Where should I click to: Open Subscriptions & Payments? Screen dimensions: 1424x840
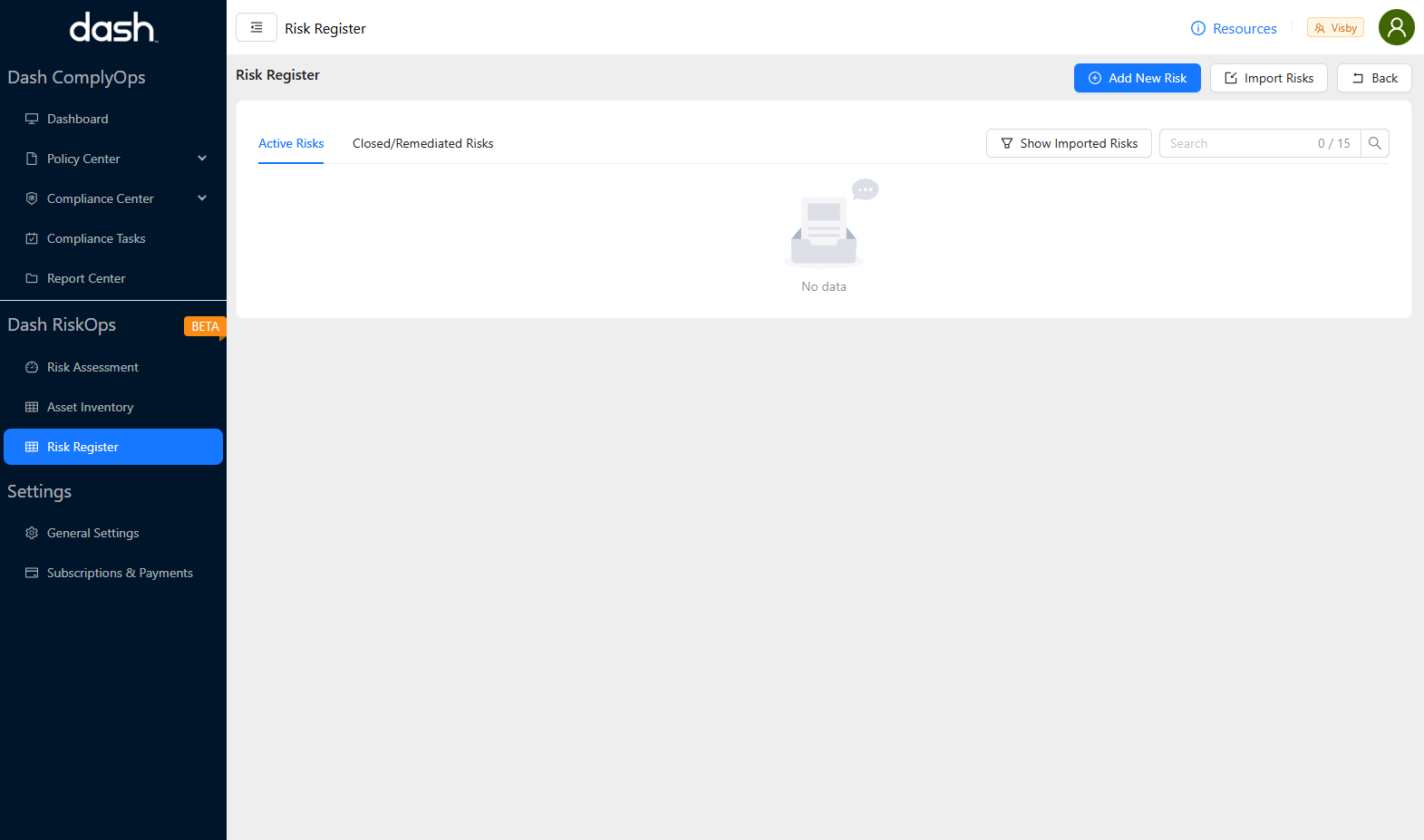(x=120, y=573)
